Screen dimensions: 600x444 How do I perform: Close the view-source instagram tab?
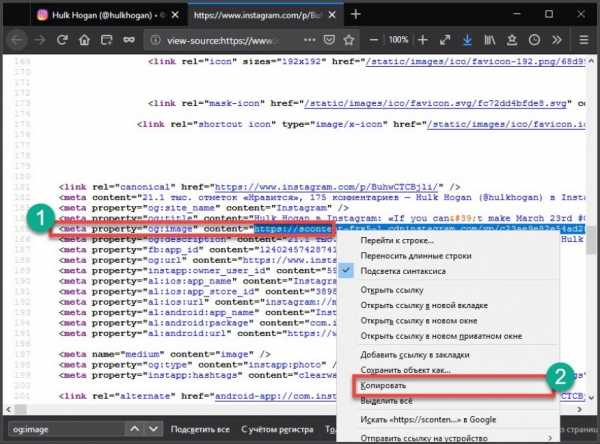tap(332, 15)
